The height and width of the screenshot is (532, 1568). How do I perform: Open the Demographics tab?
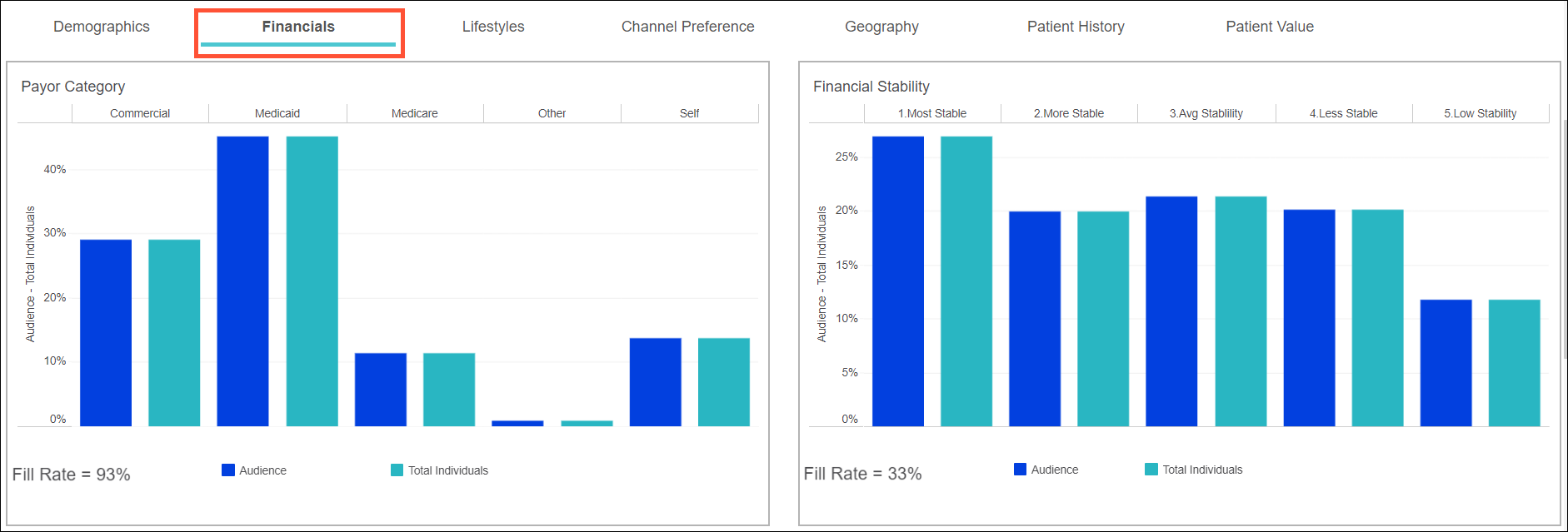click(102, 27)
